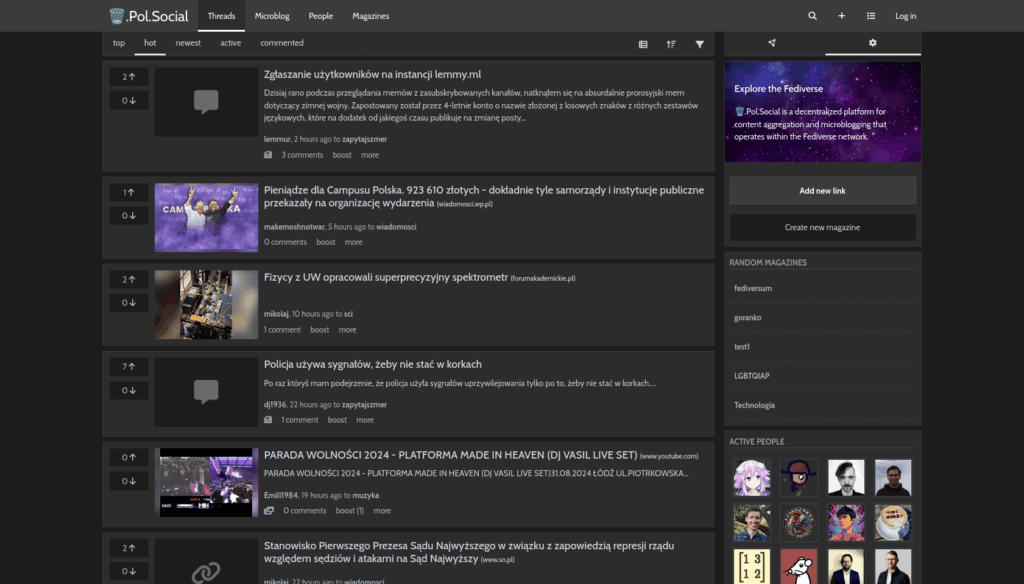Open 3 comments on lemmy.ml thread
Viewport: 1024px width, 584px height.
click(302, 155)
